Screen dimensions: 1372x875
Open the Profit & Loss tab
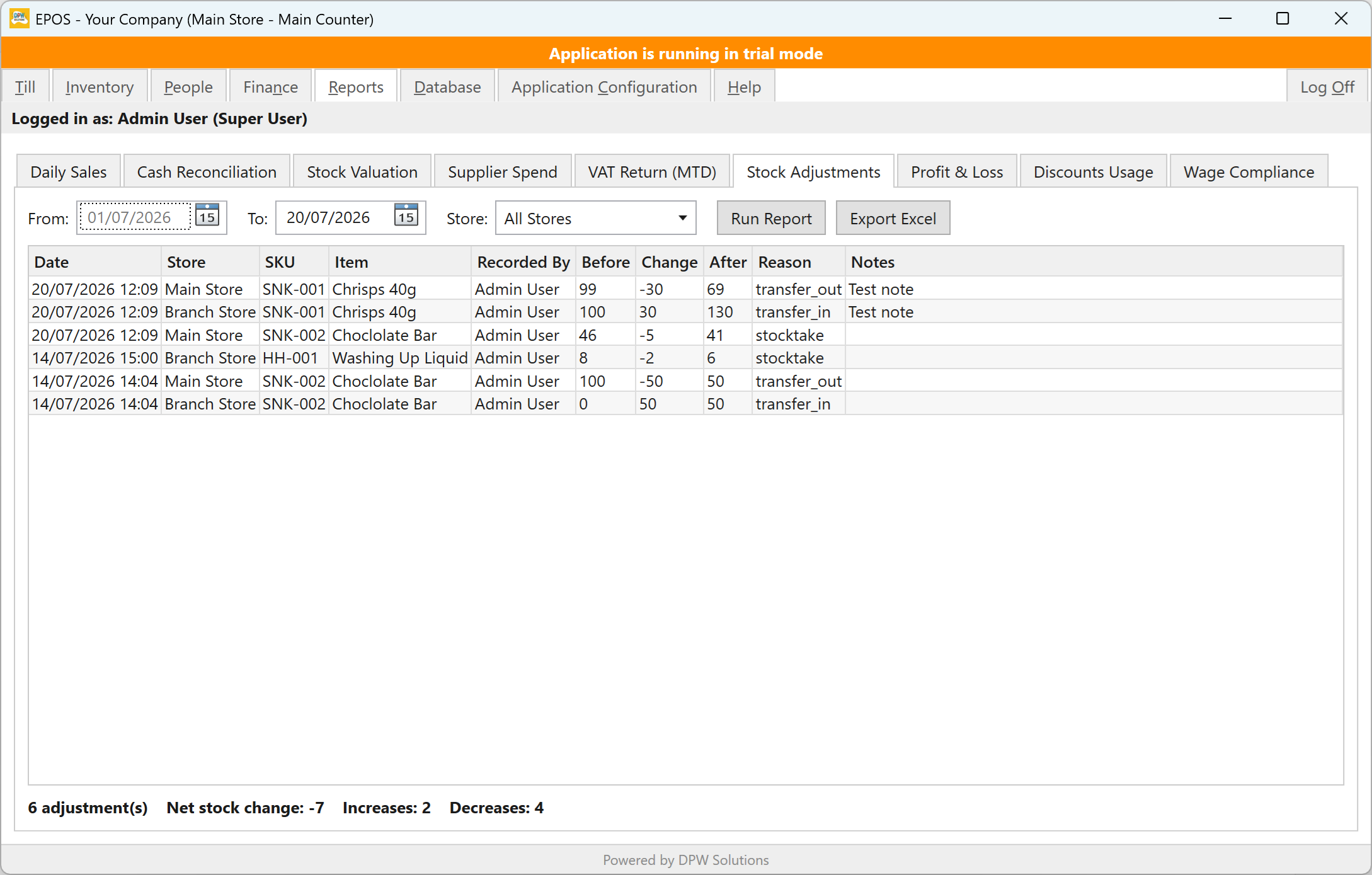click(957, 171)
